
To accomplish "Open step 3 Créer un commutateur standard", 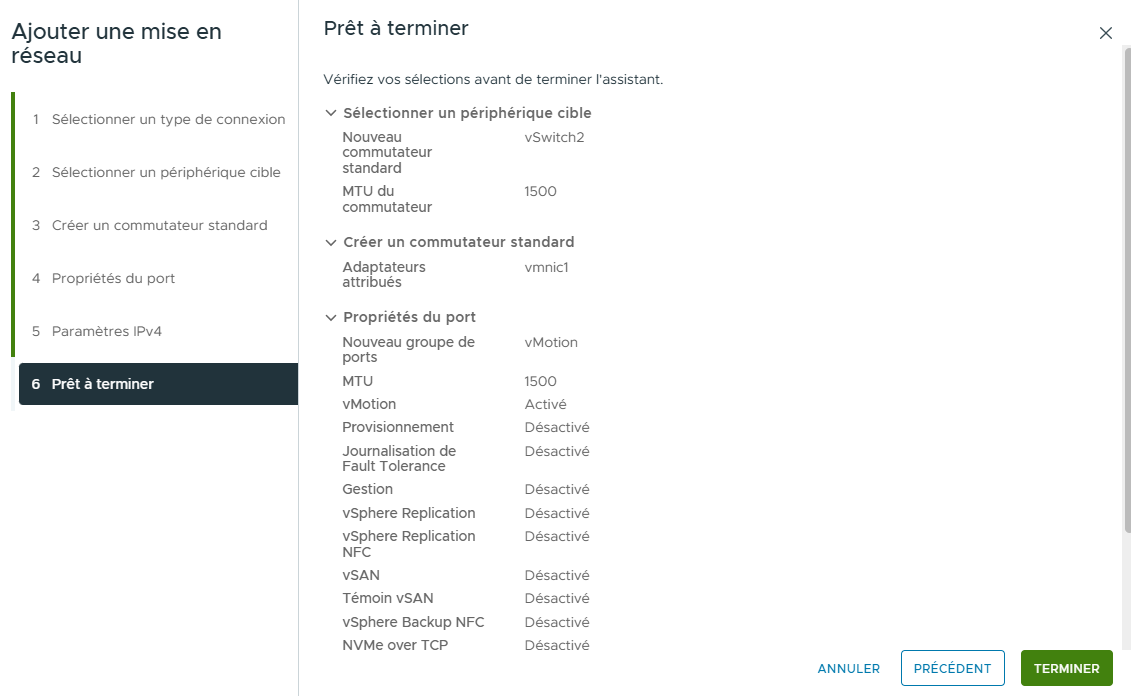I will pyautogui.click(x=160, y=226).
